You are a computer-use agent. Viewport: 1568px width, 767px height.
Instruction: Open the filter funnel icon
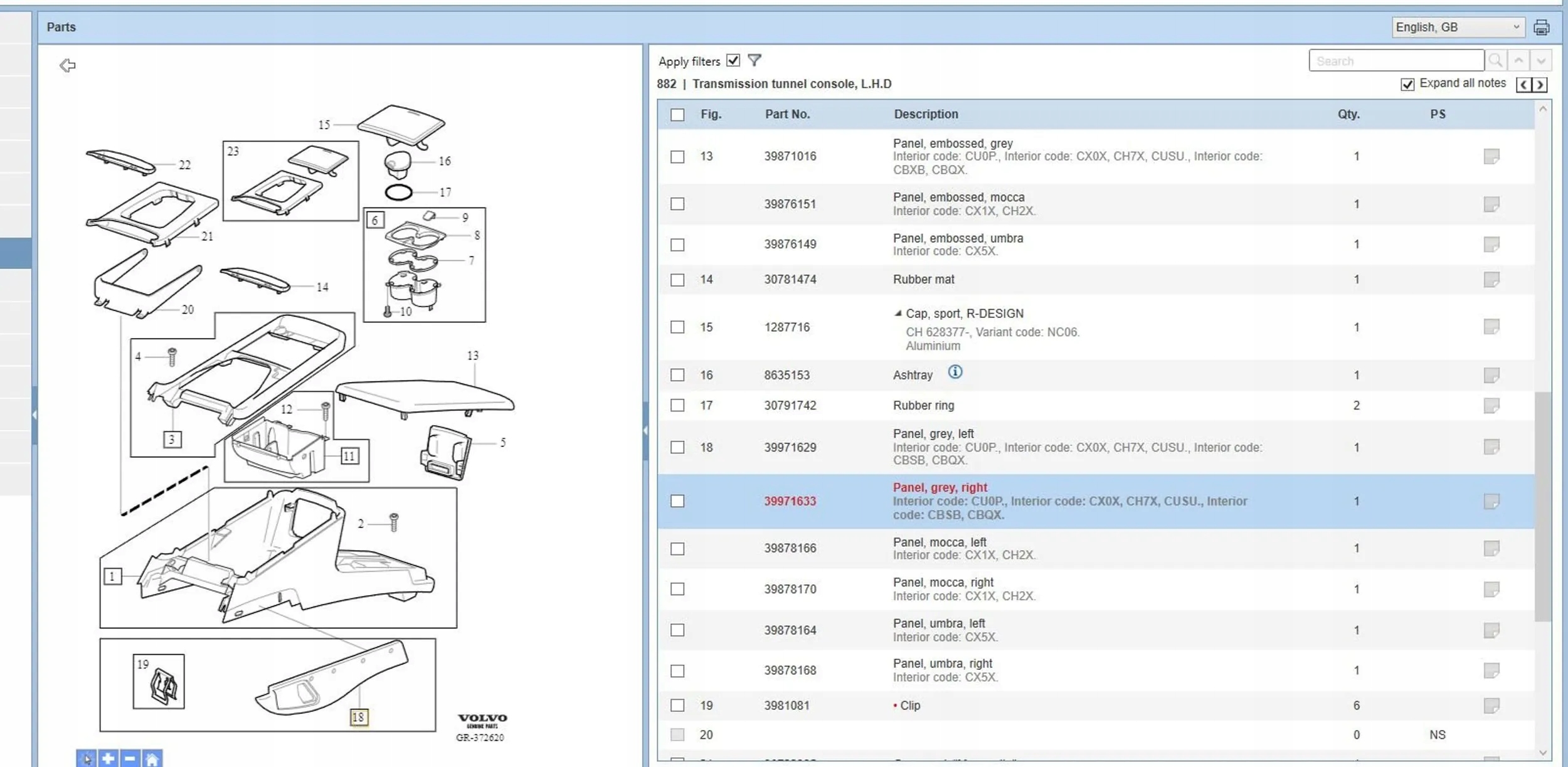(x=755, y=60)
